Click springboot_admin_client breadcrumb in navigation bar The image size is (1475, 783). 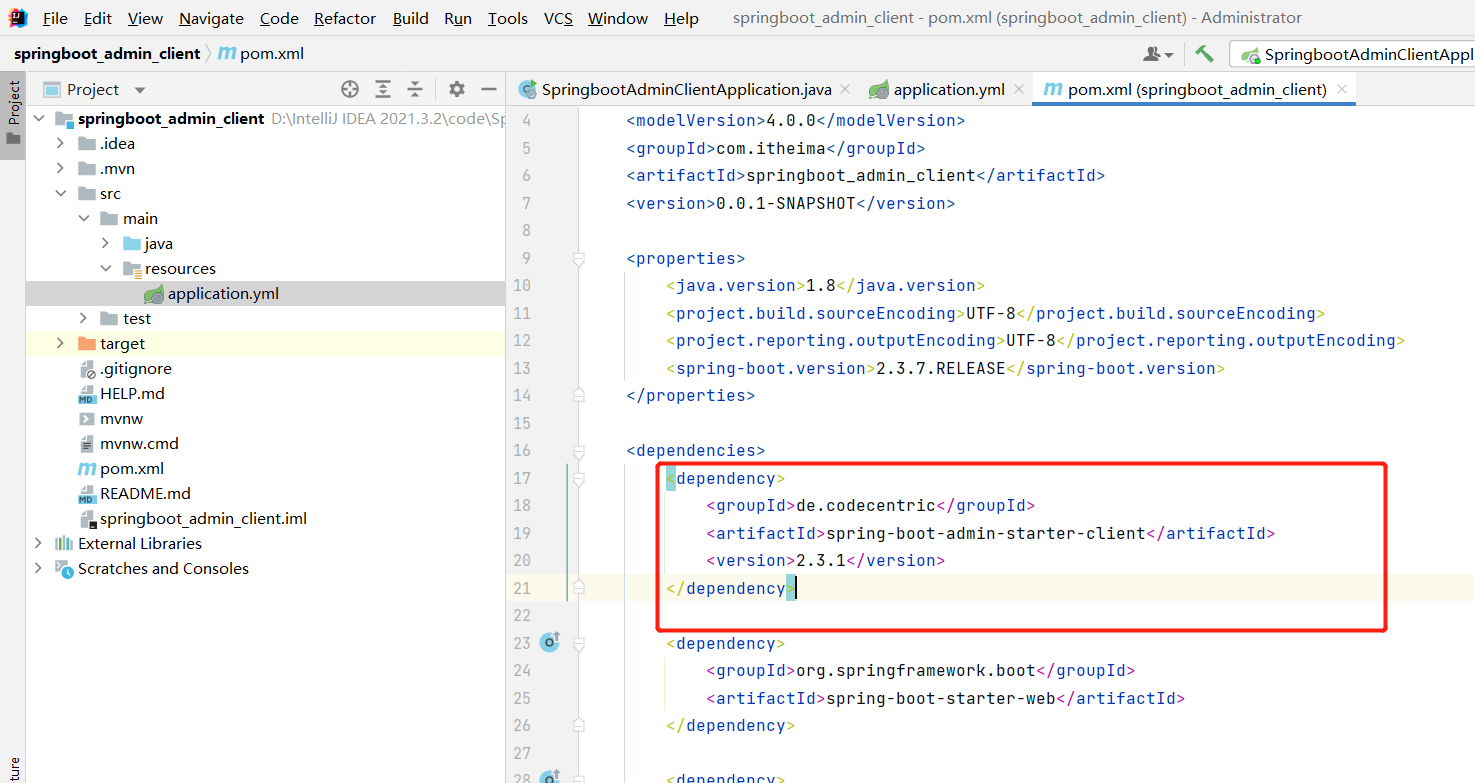coord(107,54)
